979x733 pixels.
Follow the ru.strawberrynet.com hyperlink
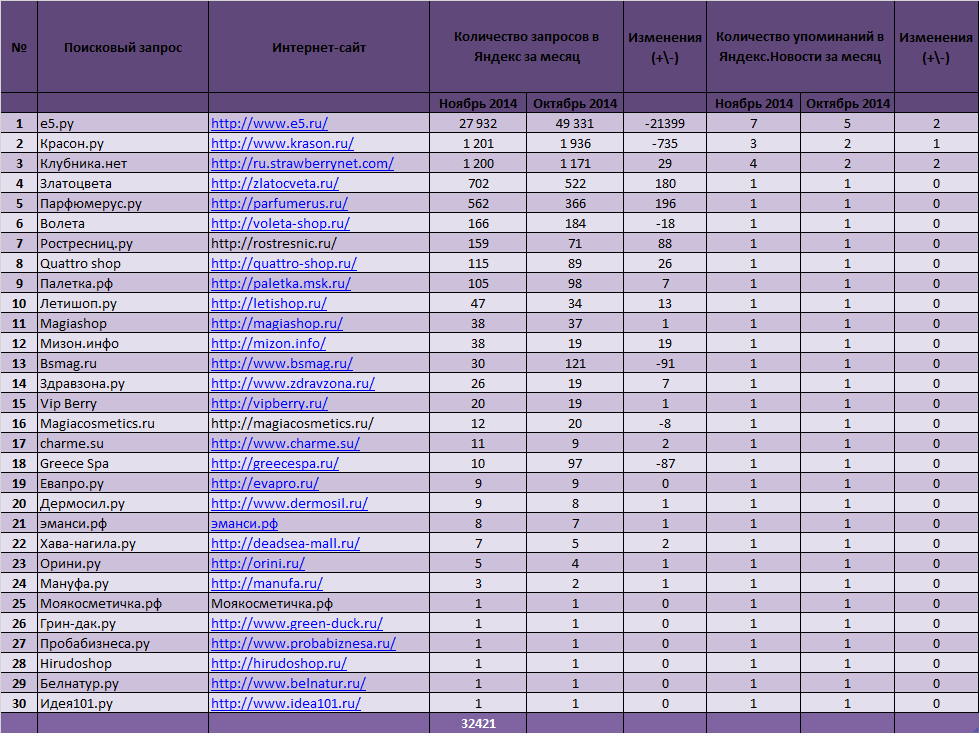[302, 164]
